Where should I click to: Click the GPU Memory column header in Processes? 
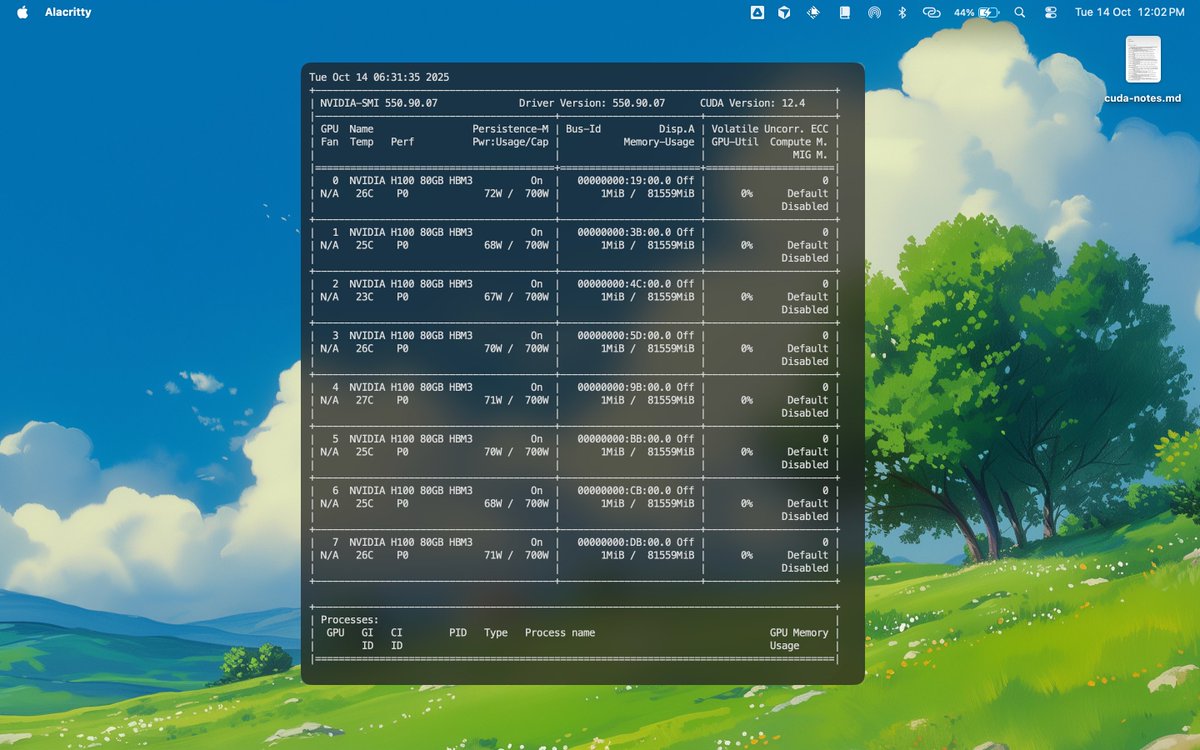point(799,633)
